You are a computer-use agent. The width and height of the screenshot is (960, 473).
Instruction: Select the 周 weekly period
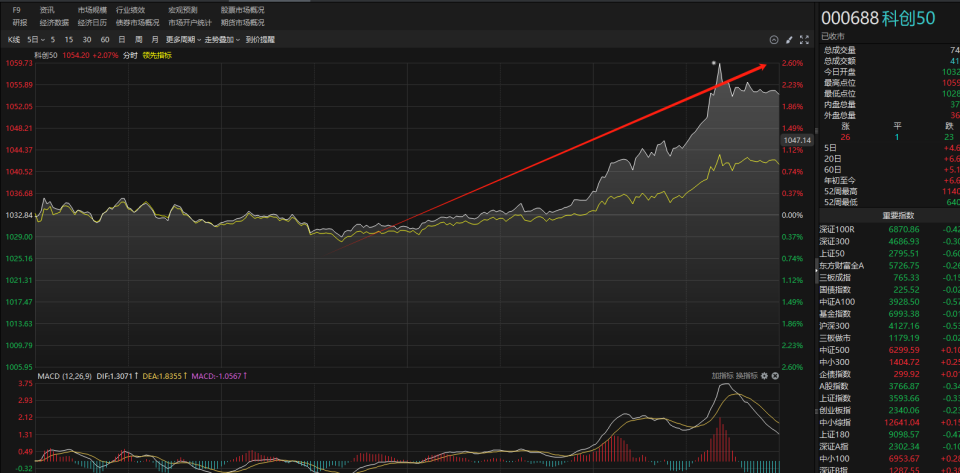(x=138, y=40)
